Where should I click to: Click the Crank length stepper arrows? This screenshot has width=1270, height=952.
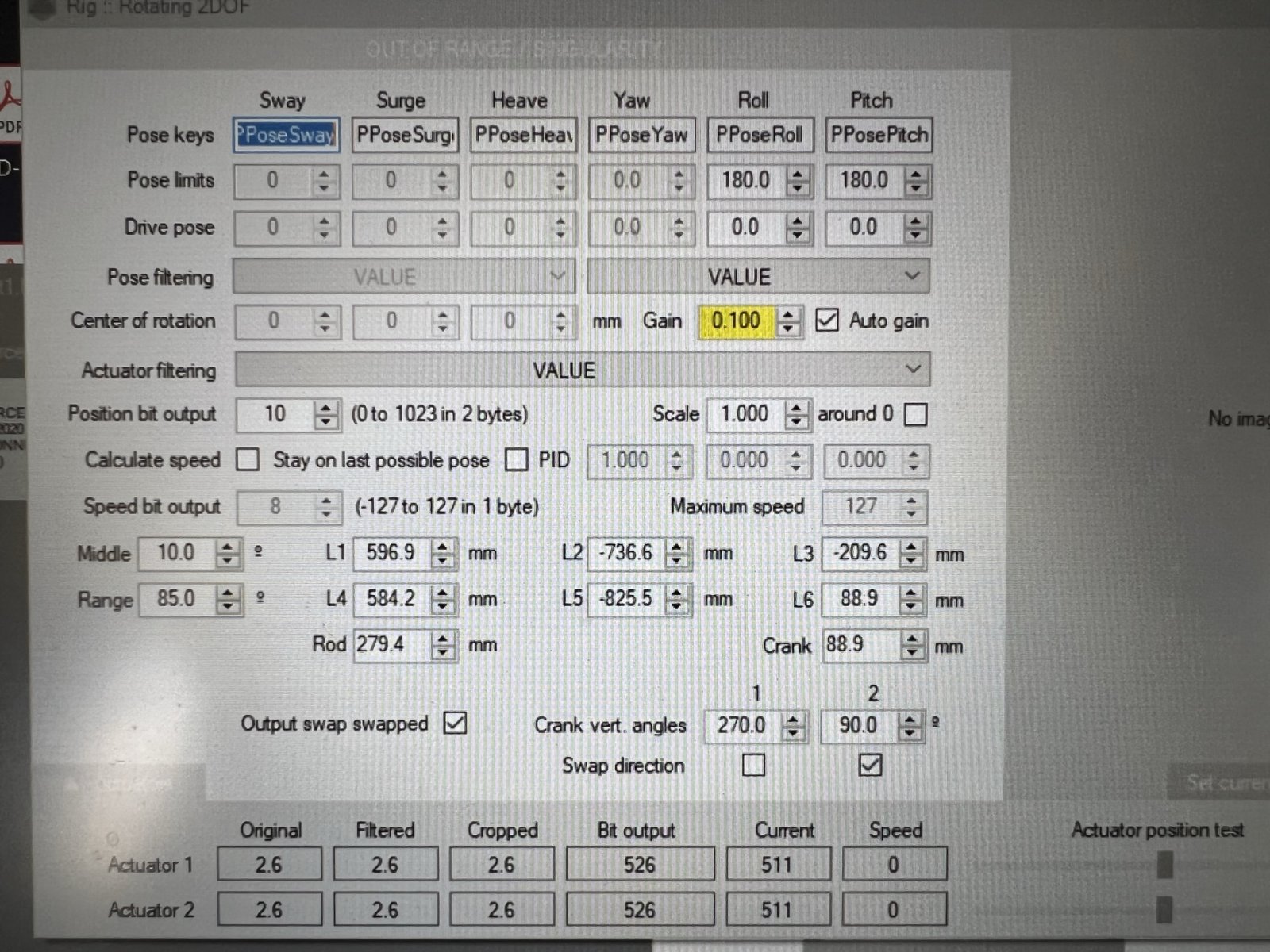click(912, 644)
